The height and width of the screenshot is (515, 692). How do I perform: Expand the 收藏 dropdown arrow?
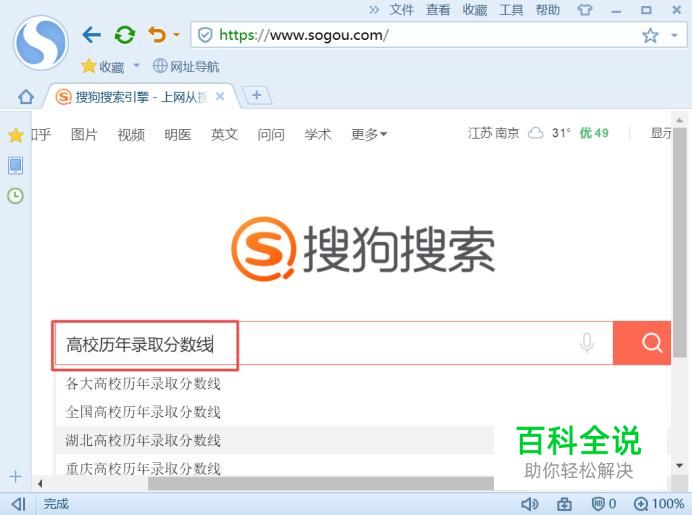click(137, 66)
